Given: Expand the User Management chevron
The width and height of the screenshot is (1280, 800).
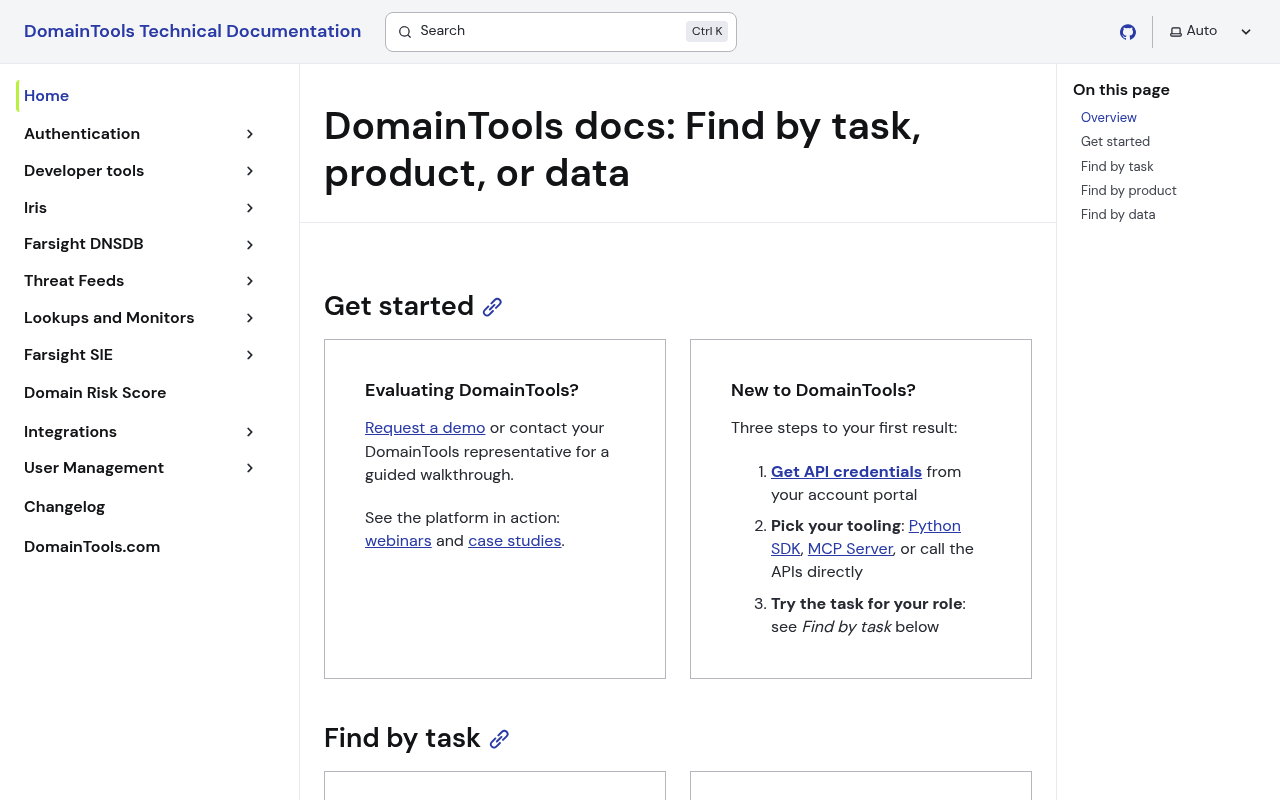Looking at the screenshot, I should click(250, 468).
